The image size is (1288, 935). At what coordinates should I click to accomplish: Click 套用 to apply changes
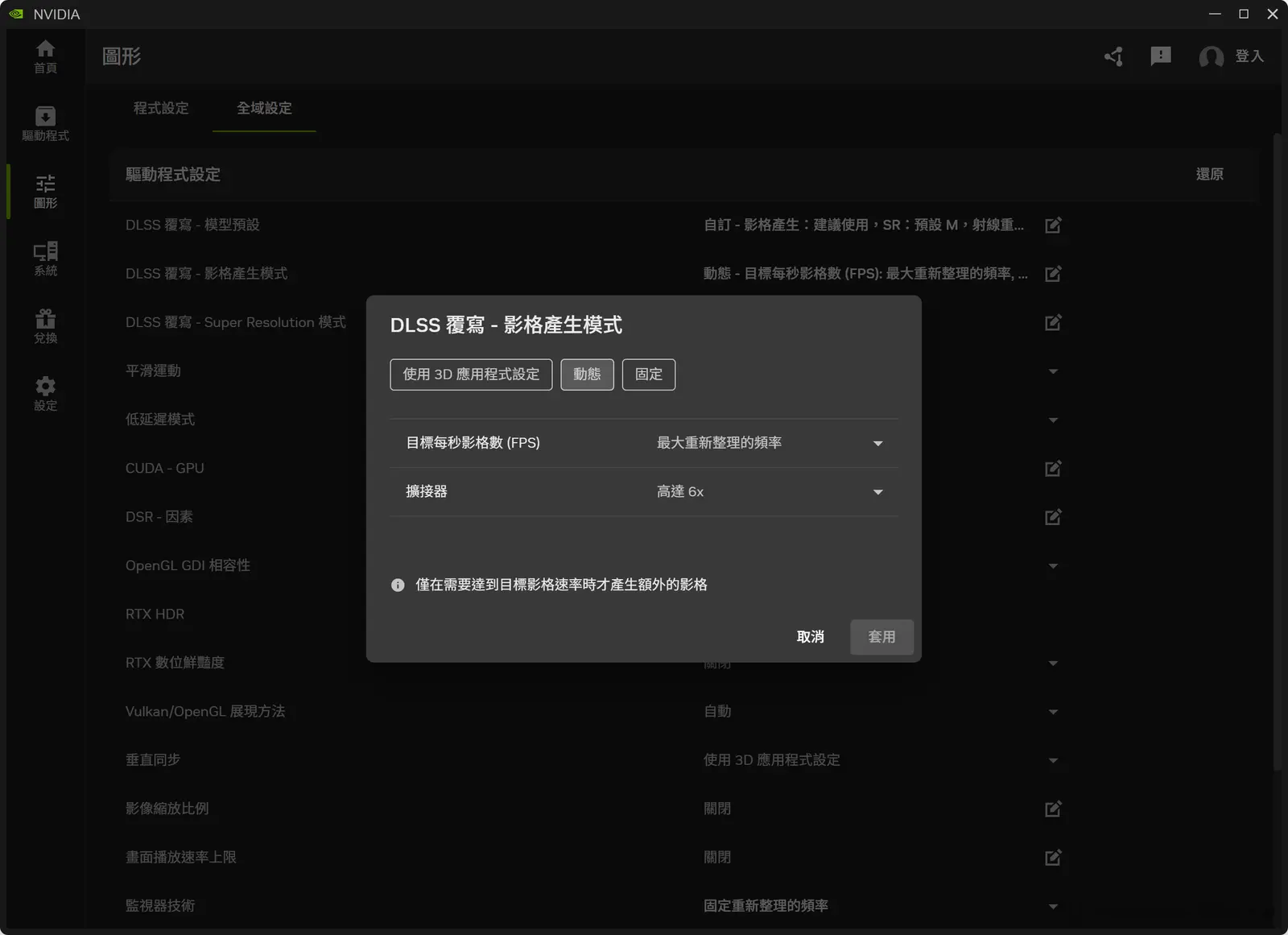[881, 637]
